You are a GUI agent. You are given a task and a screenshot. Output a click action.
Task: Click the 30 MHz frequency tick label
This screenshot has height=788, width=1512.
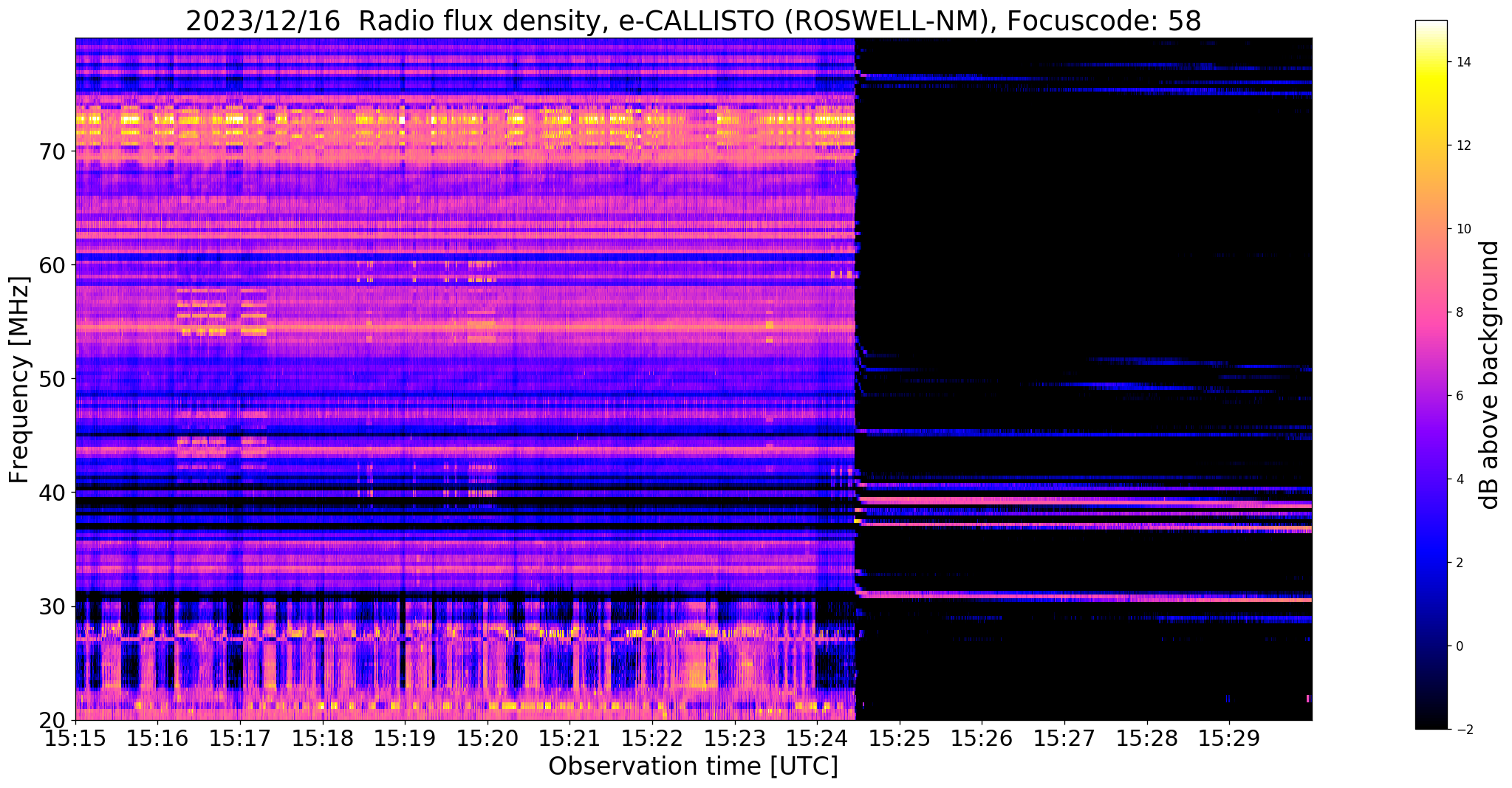53,606
